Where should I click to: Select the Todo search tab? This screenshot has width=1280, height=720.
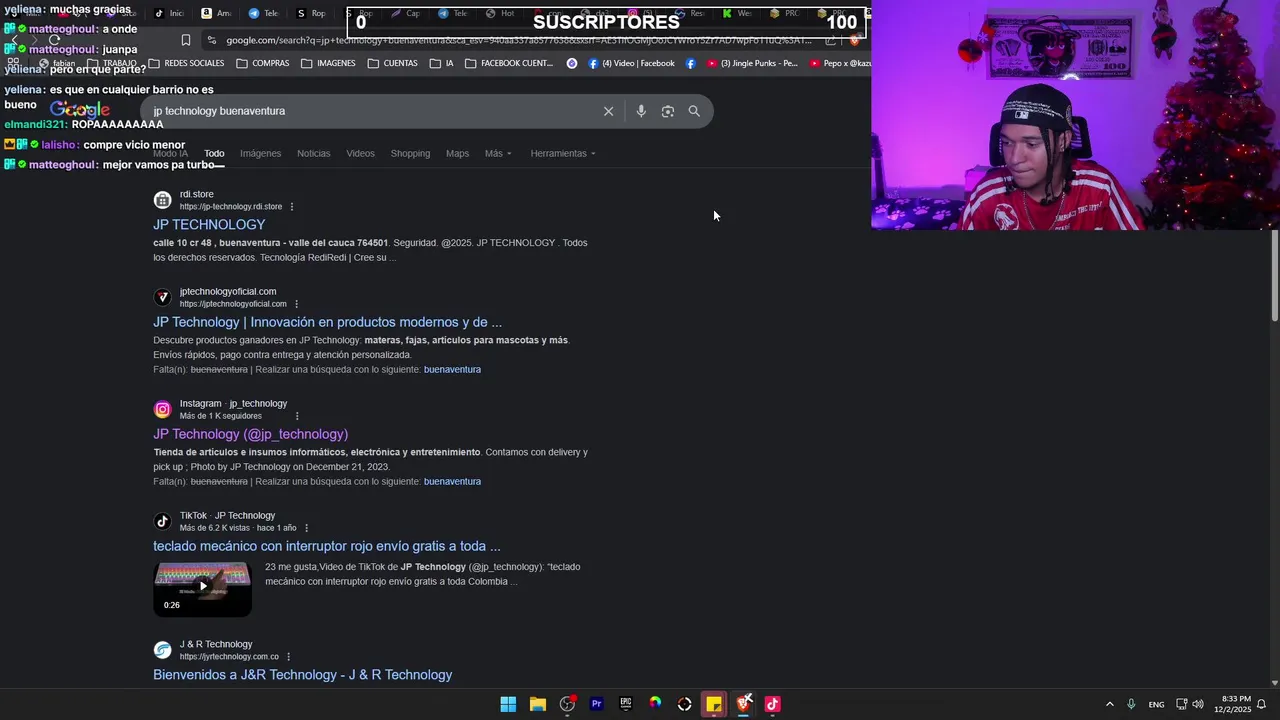214,153
